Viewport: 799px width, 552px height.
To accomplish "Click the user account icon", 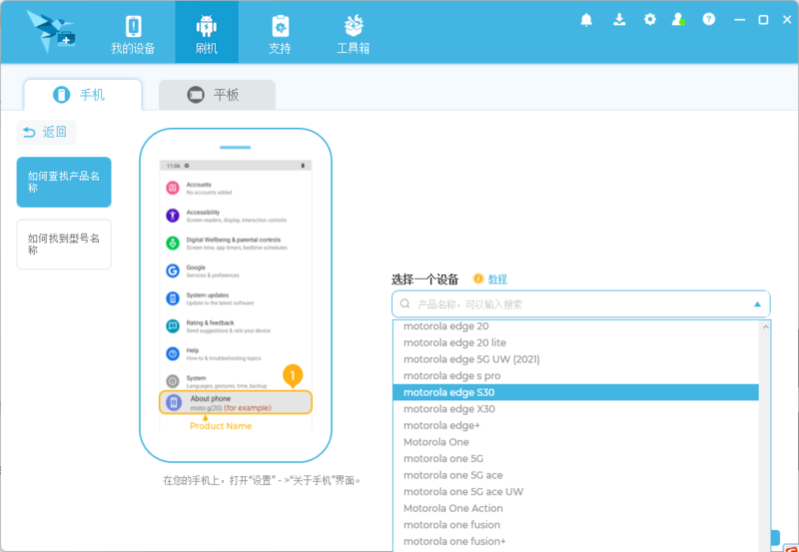I will coord(679,19).
